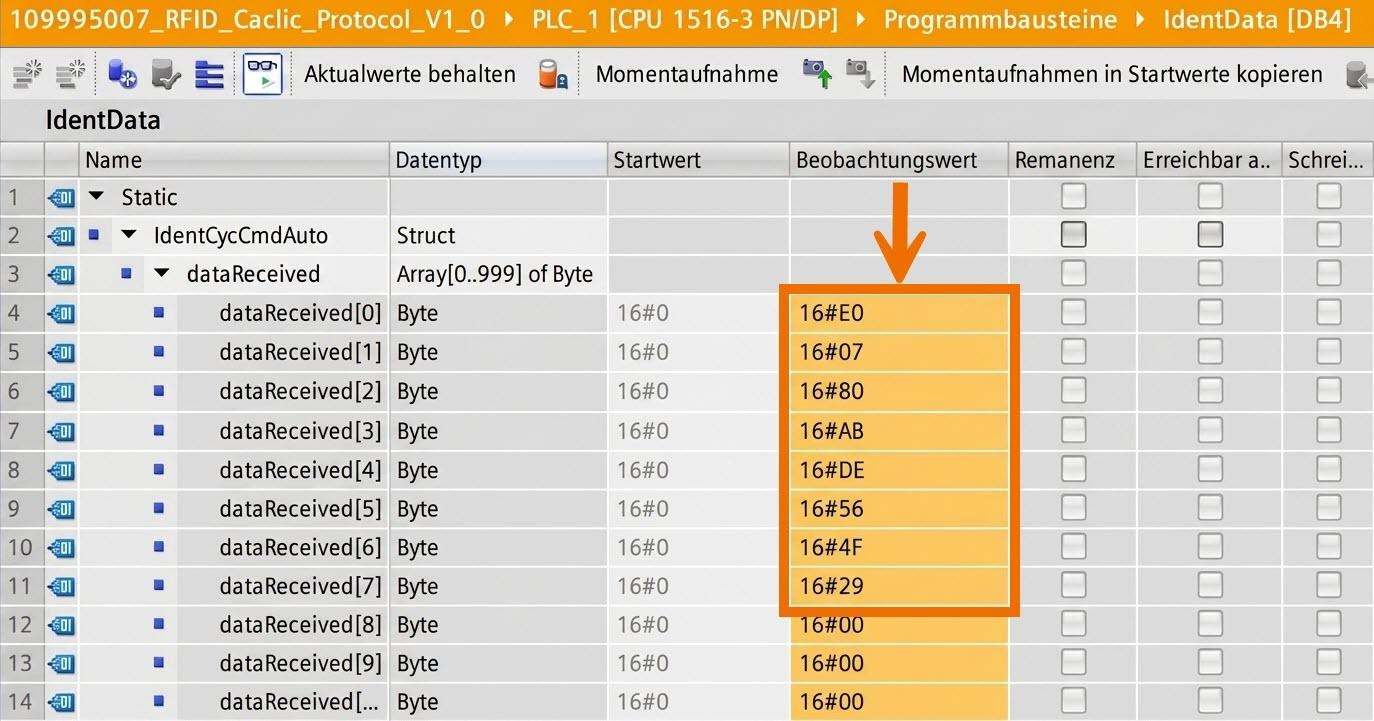This screenshot has width=1374, height=721.
Task: Select row number 10 header
Action: pyautogui.click(x=21, y=547)
